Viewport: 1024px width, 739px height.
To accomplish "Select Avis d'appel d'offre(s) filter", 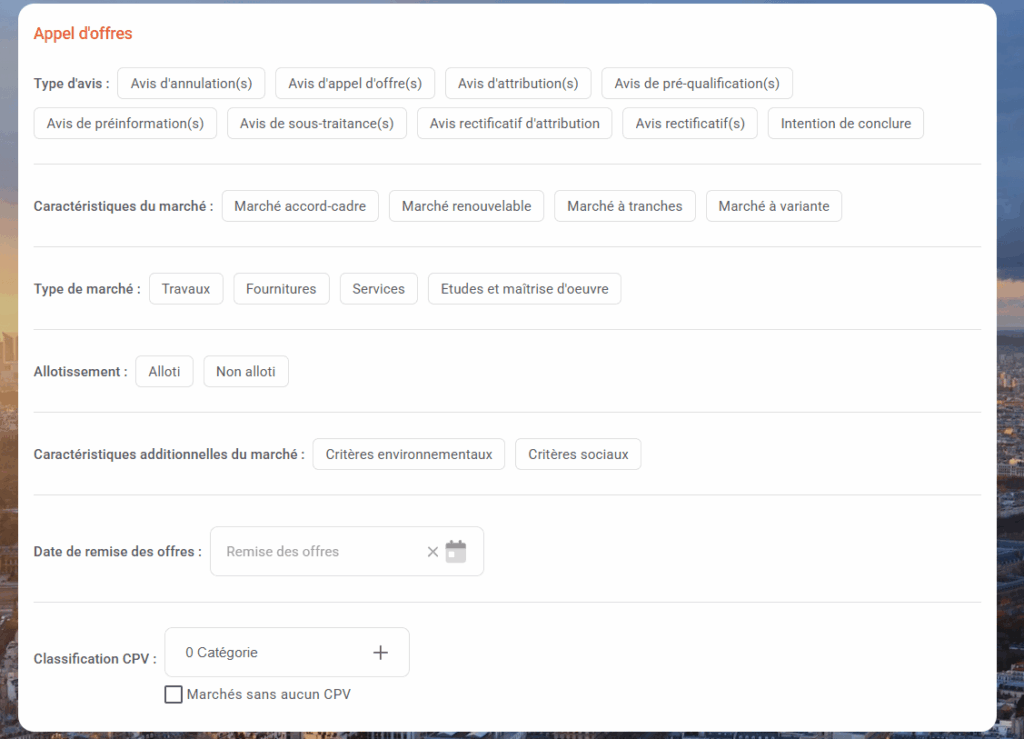I will [355, 83].
